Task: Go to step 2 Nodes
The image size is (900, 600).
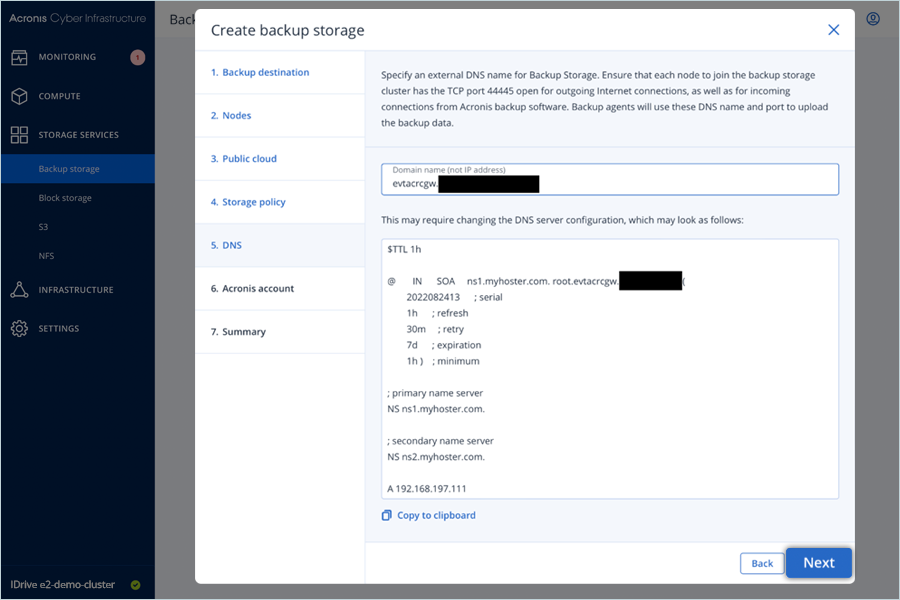Action: click(236, 116)
